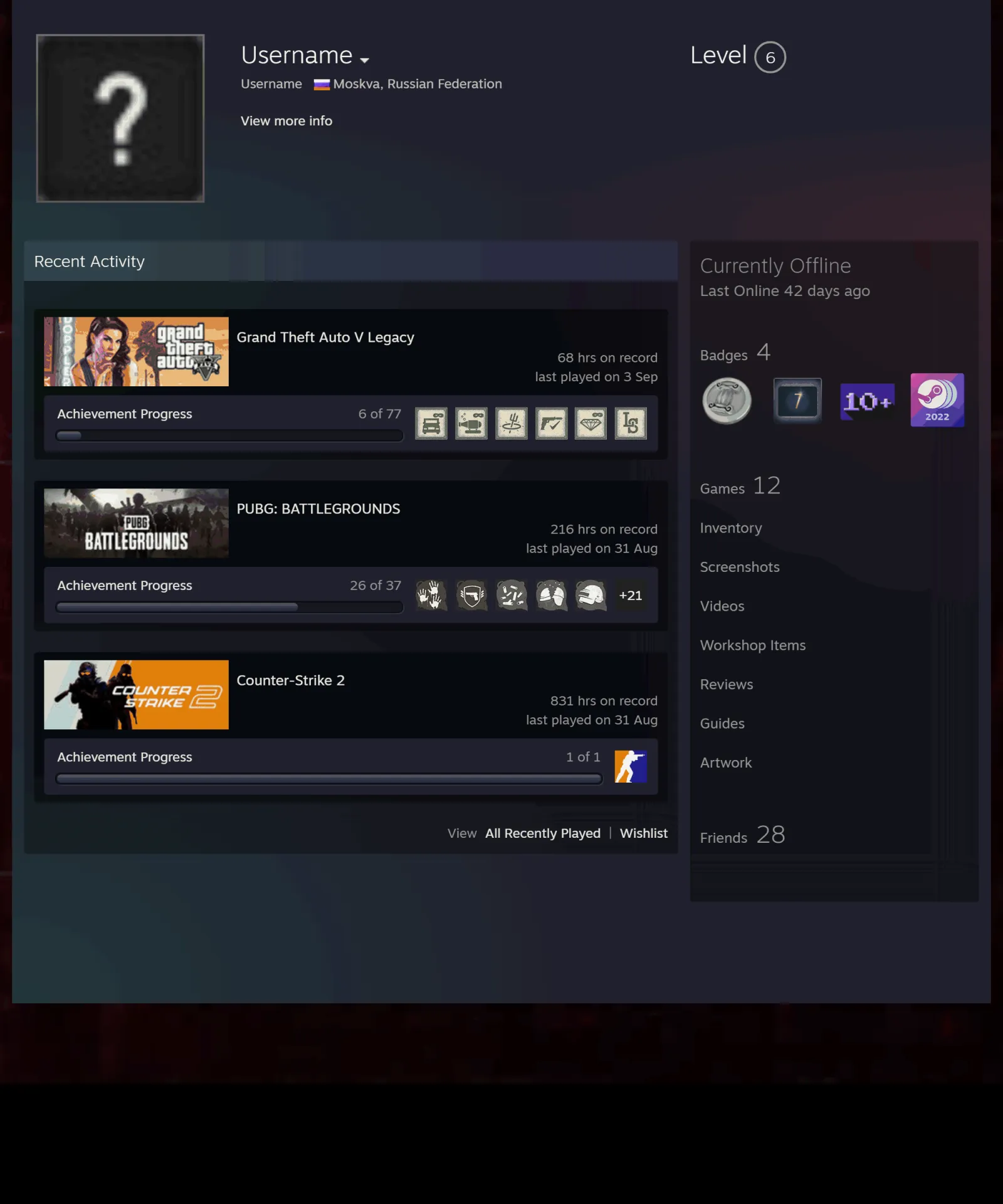
Task: Click the GTA V car achievement icon
Action: tap(431, 423)
